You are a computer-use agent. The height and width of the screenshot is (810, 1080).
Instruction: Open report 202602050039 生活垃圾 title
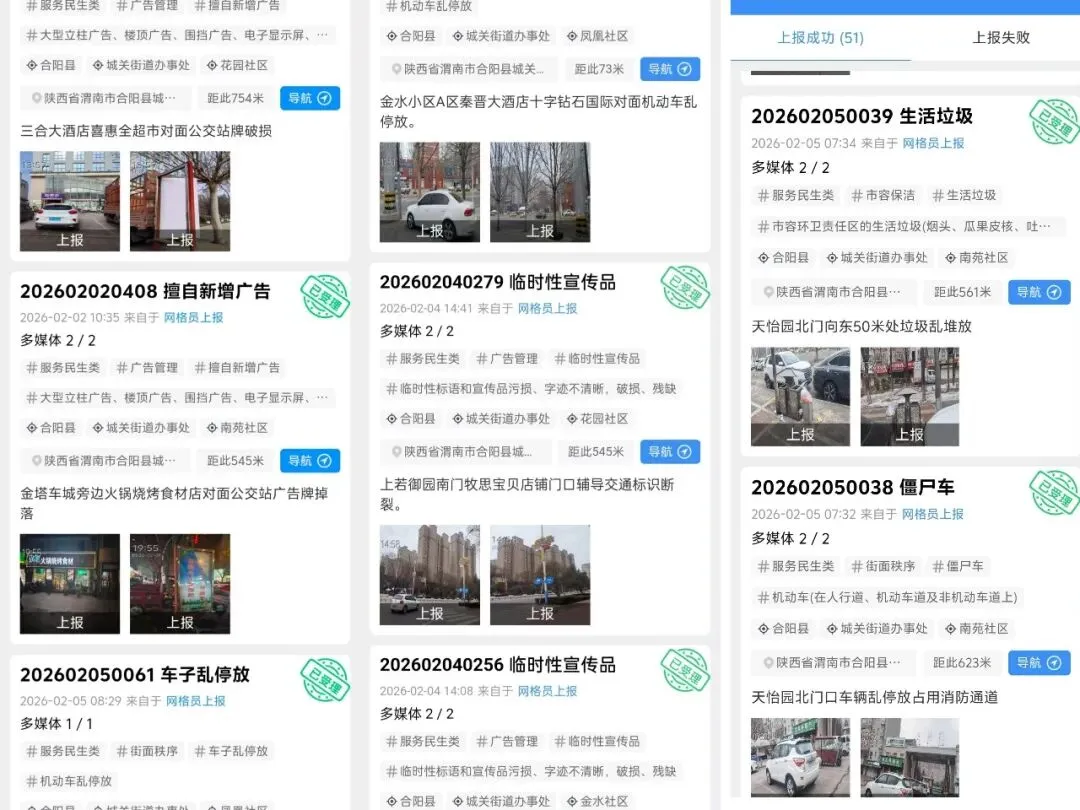pyautogui.click(x=862, y=116)
